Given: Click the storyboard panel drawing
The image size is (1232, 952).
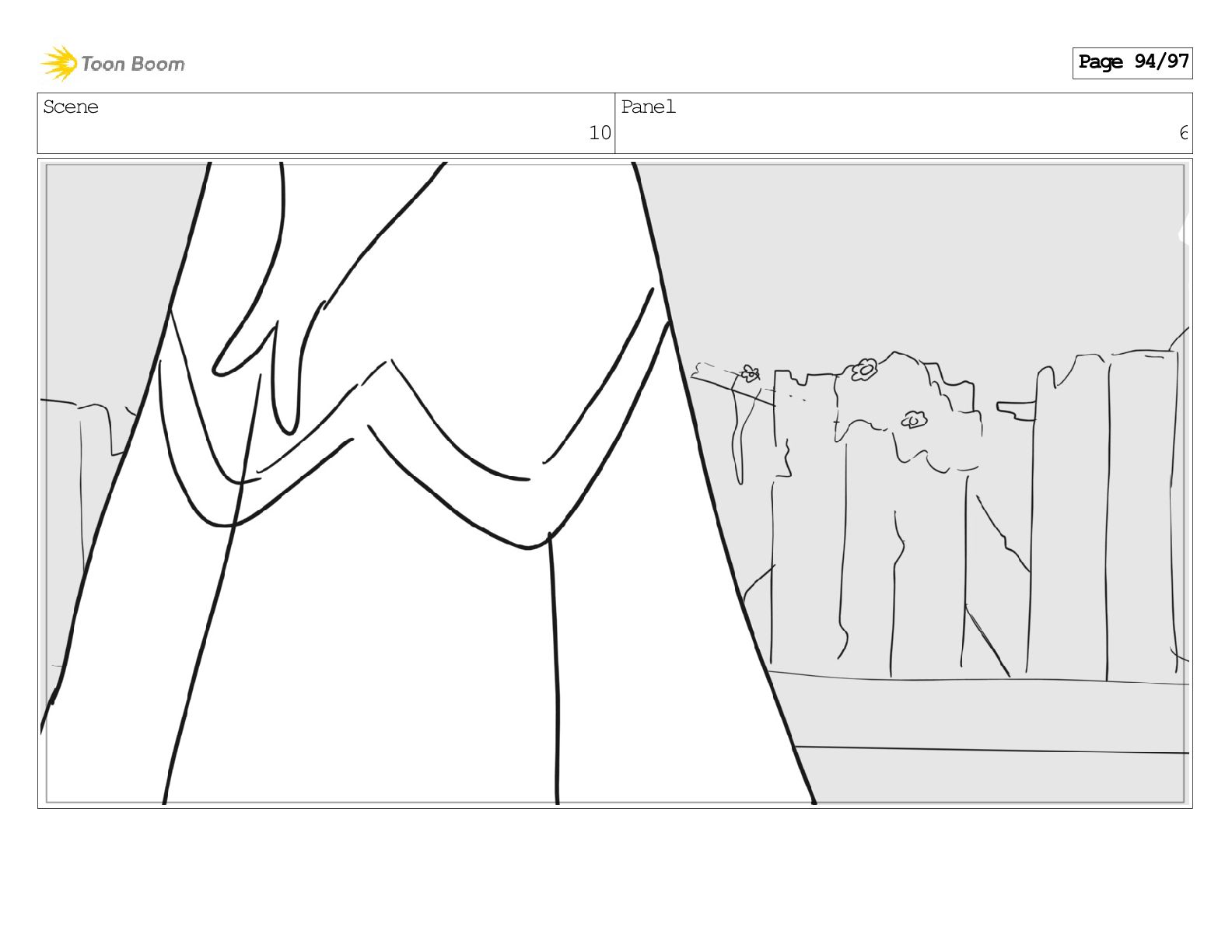Looking at the screenshot, I should click(614, 483).
